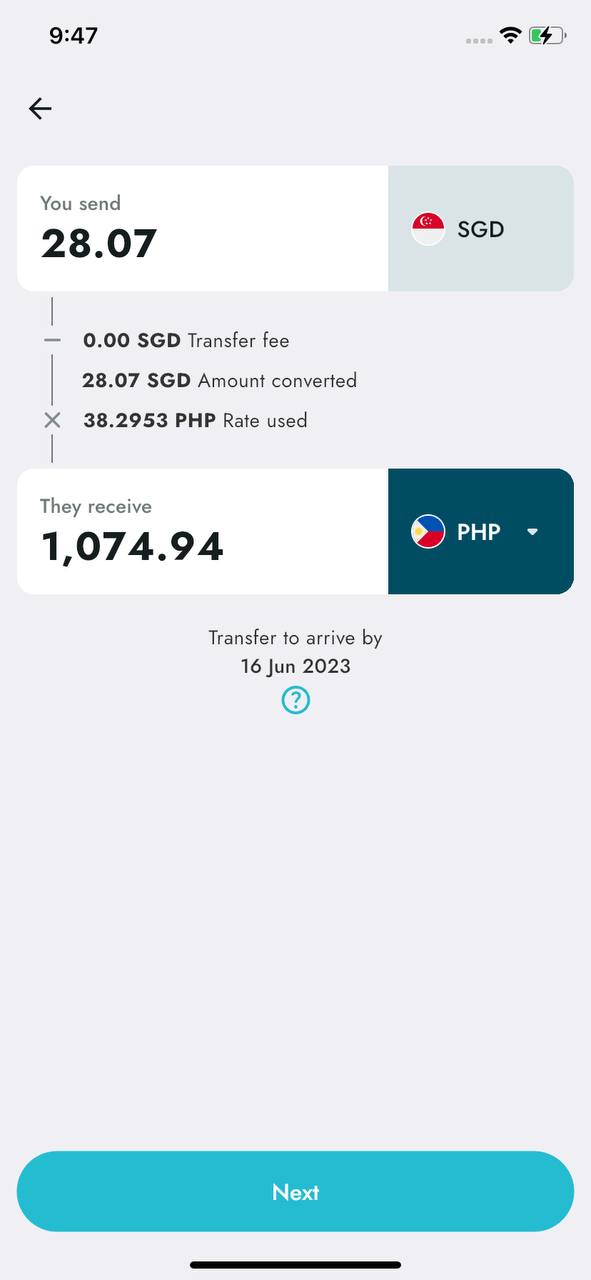Tap the 38.2953 PHP Rate used line

click(x=195, y=420)
